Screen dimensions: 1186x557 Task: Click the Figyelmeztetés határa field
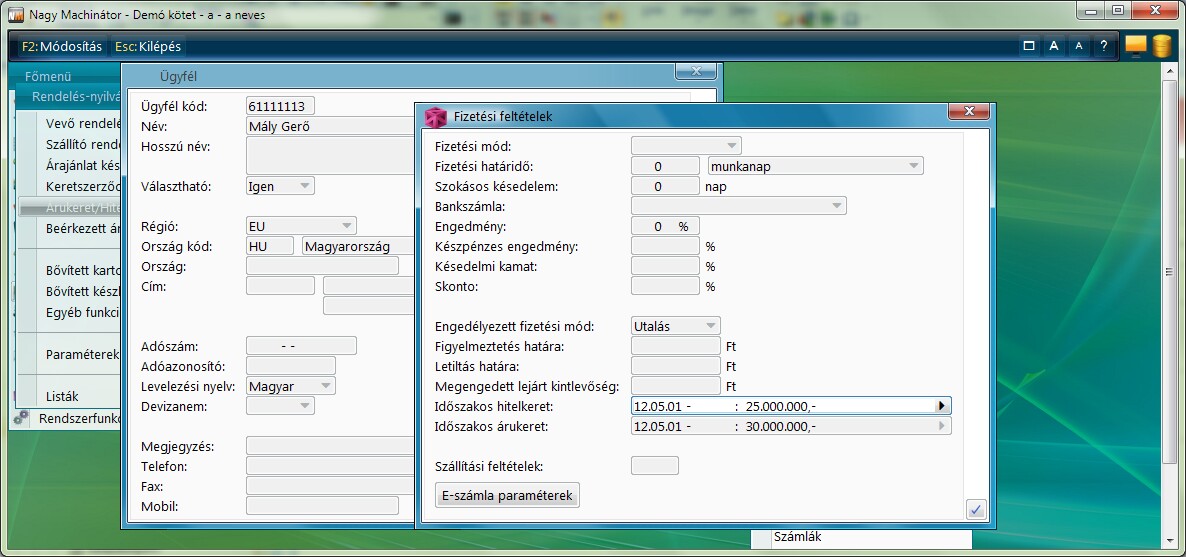click(x=675, y=346)
